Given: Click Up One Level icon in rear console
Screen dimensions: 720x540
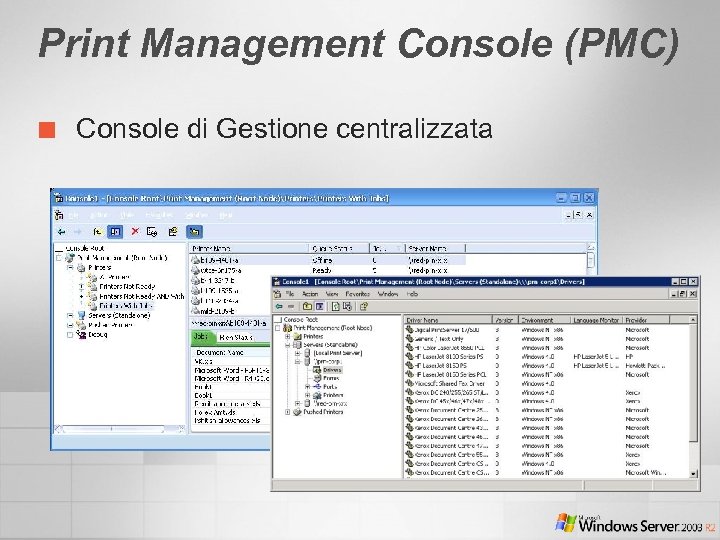Looking at the screenshot, I should (x=97, y=232).
